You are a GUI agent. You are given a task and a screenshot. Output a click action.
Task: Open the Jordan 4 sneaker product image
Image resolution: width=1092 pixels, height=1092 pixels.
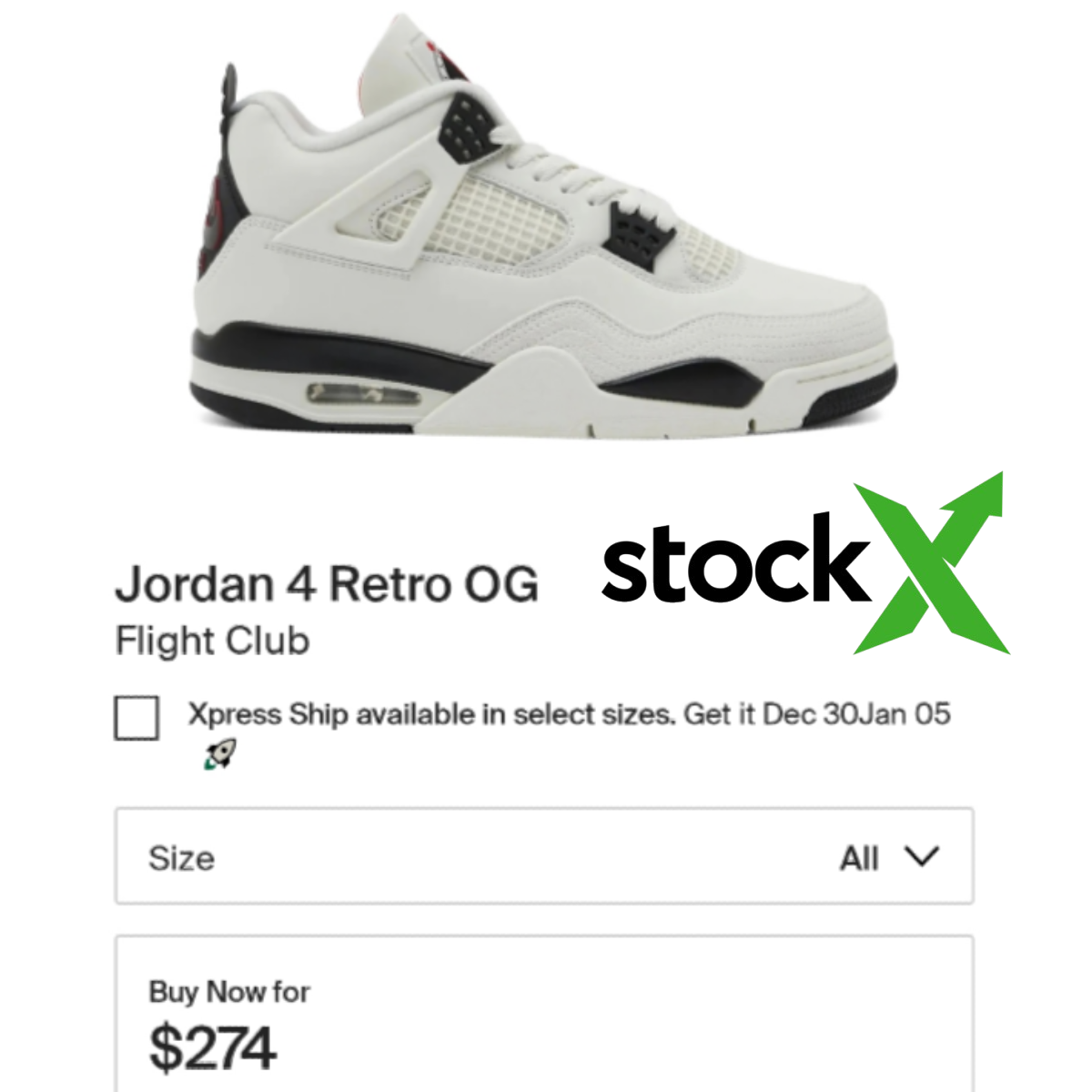click(544, 227)
